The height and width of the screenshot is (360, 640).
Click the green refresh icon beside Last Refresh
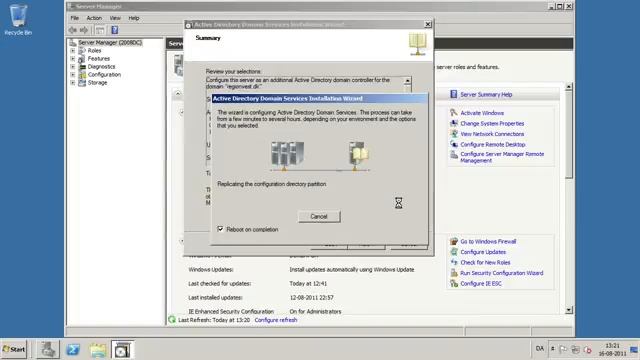pos(172,320)
